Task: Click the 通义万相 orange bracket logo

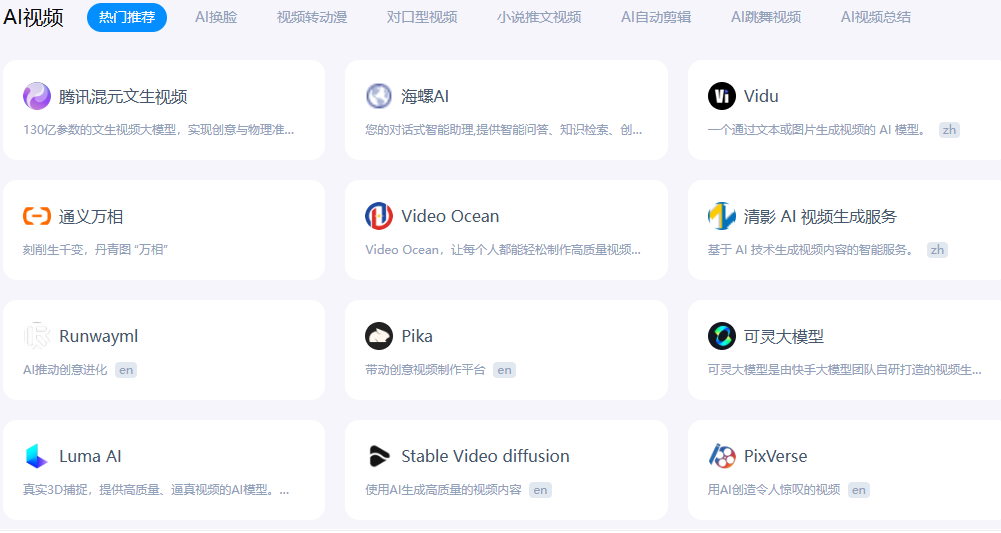Action: point(37,216)
